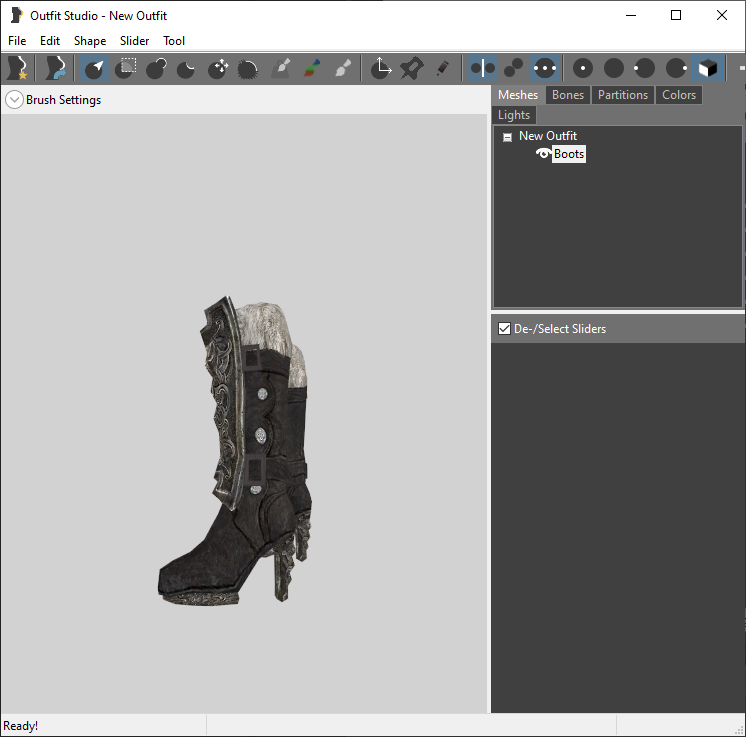Image resolution: width=746 pixels, height=737 pixels.
Task: Open the Tool menu
Action: (174, 41)
